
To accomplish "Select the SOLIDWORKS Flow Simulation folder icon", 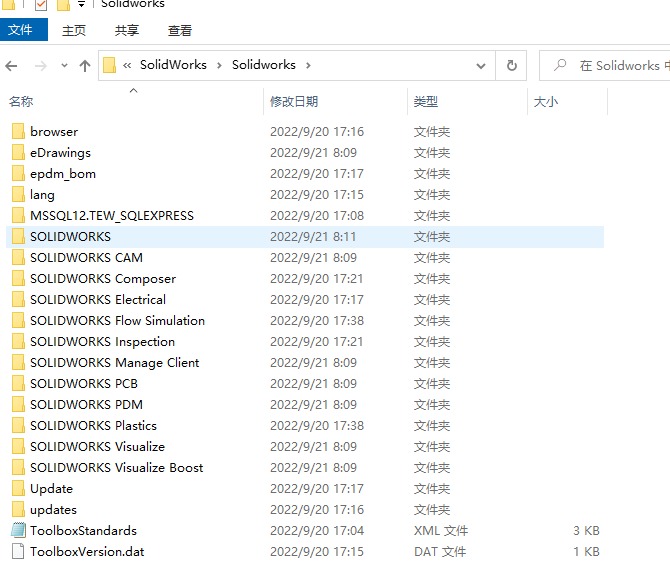I will point(18,320).
